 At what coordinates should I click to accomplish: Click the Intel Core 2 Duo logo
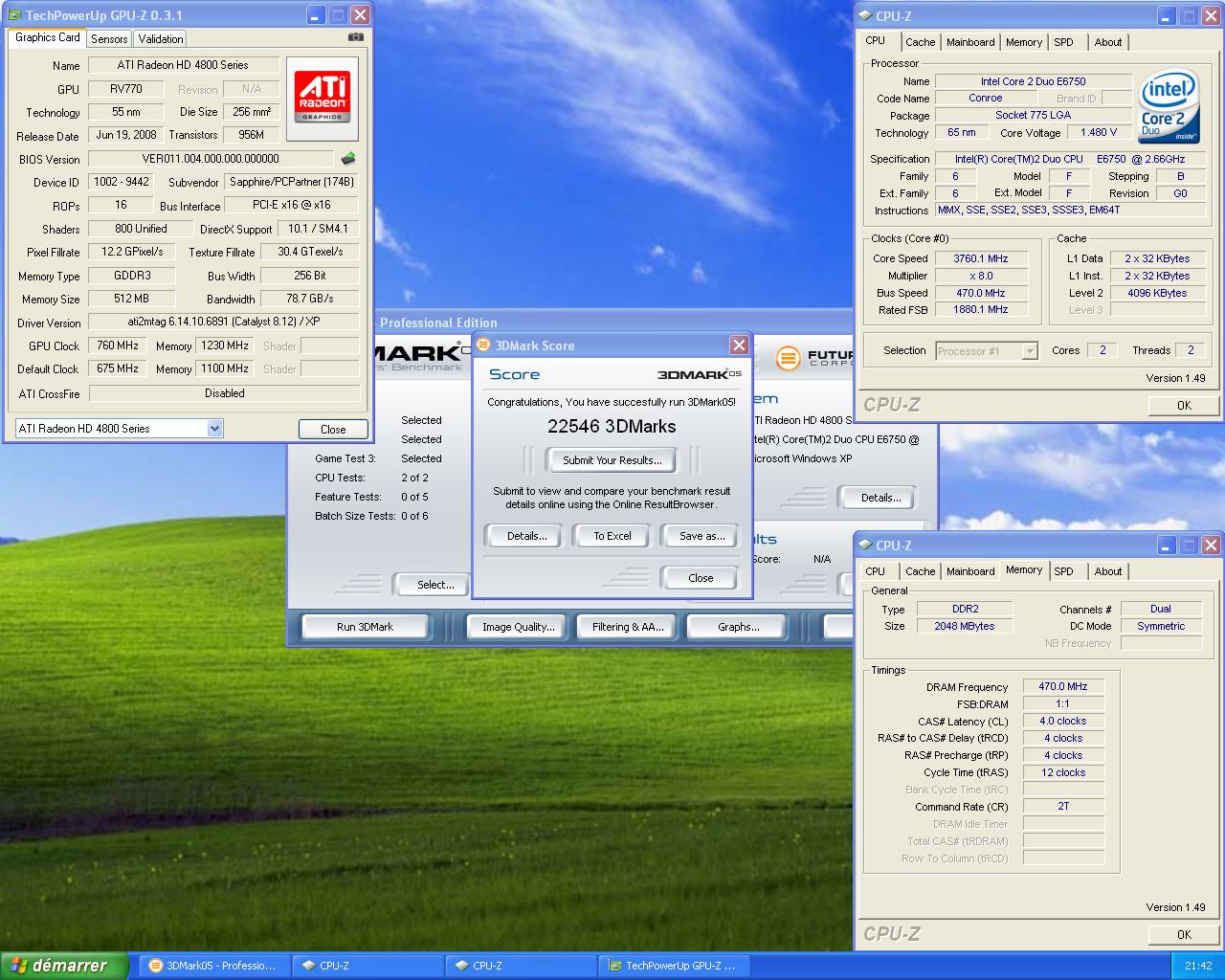[1169, 106]
